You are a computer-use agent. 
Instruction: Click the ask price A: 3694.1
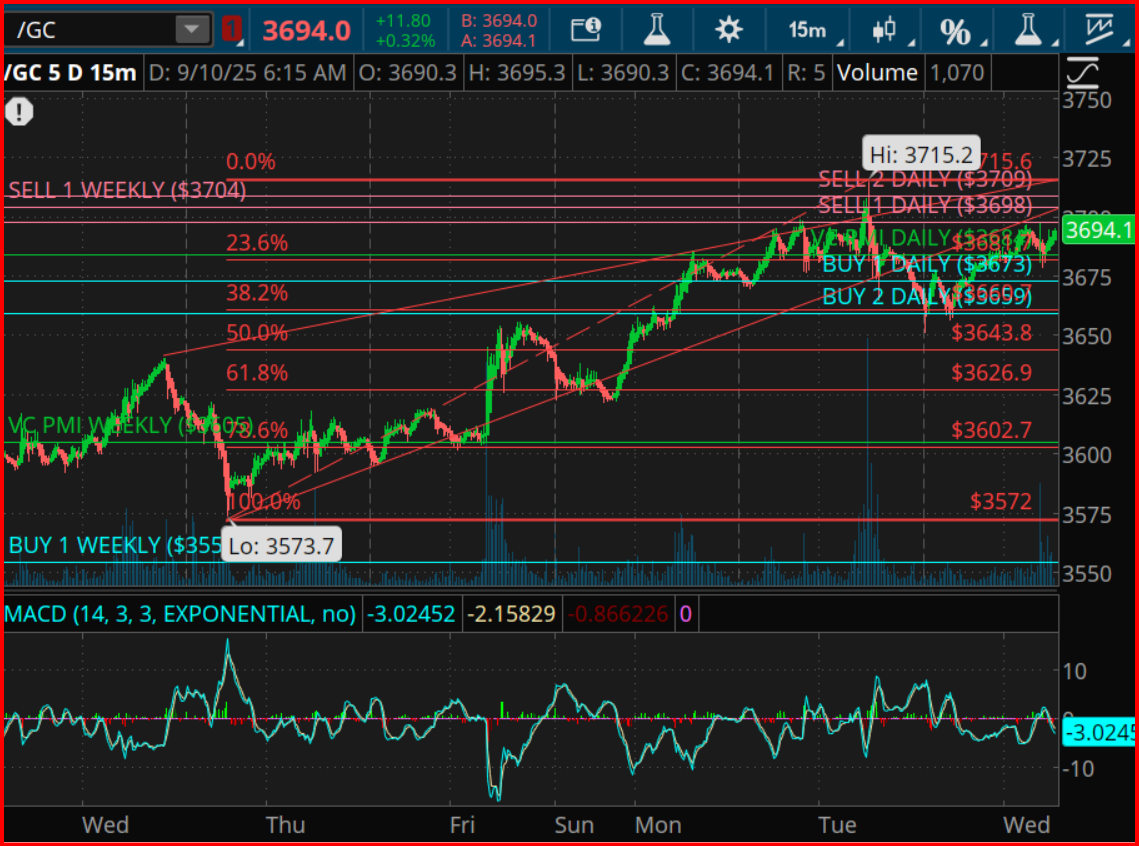[x=499, y=41]
